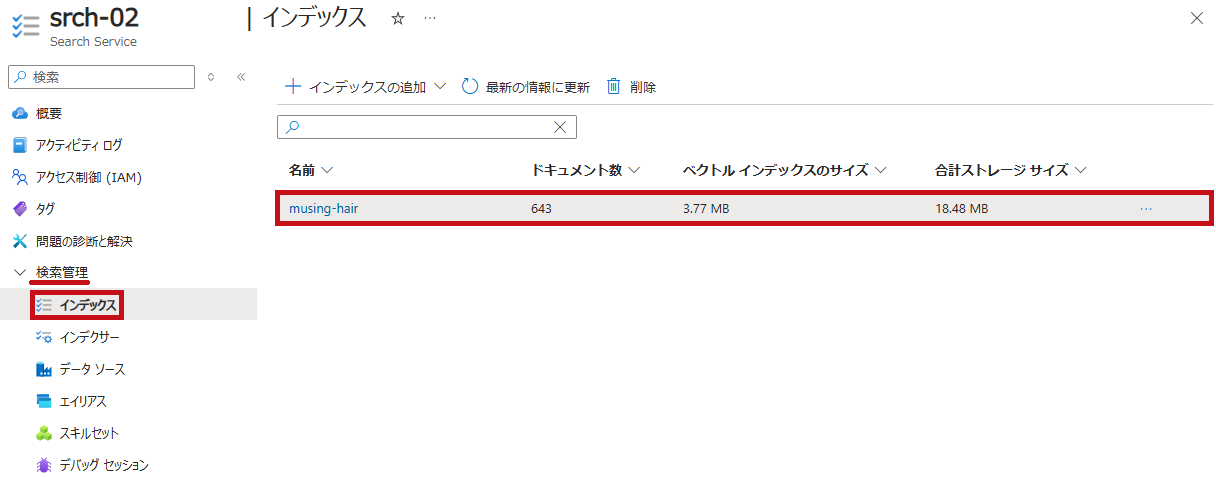Collapse the 検索管理 section chevron
This screenshot has height=478, width=1216.
click(19, 272)
